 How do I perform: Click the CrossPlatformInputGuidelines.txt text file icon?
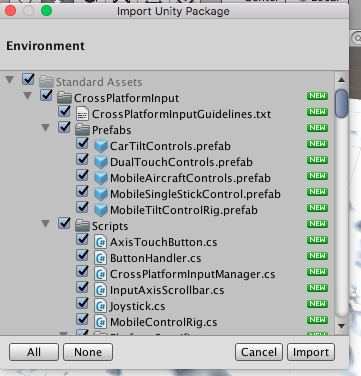(x=82, y=114)
